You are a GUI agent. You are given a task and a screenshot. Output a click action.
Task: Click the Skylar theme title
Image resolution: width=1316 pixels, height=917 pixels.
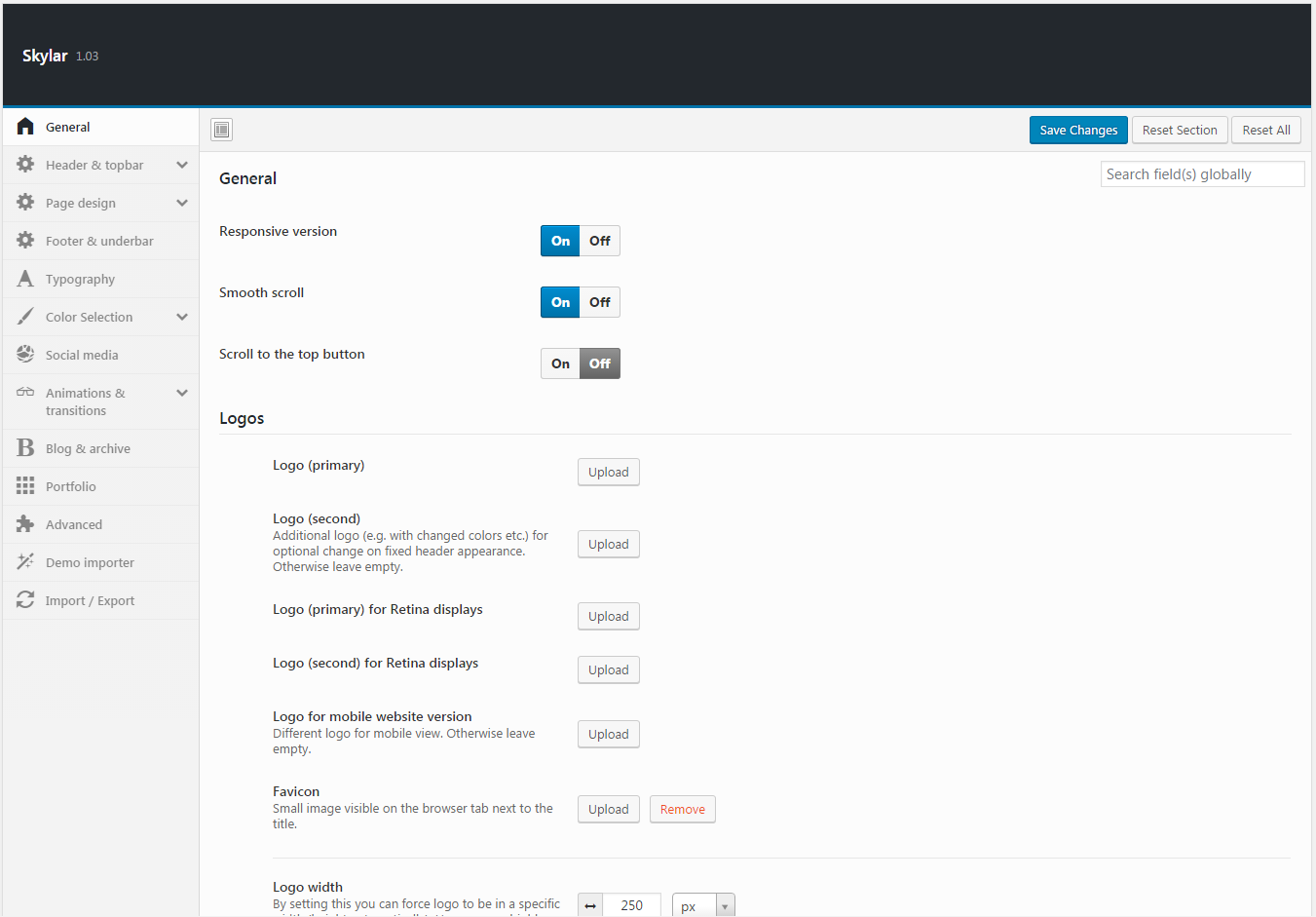pyautogui.click(x=45, y=56)
